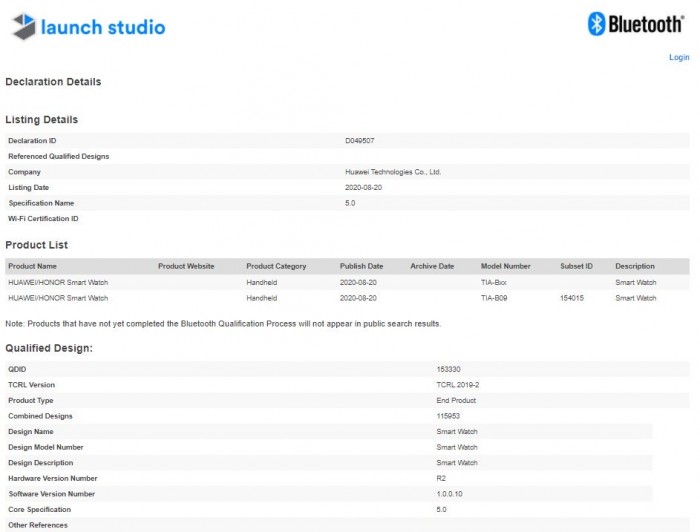The height and width of the screenshot is (532, 700).
Task: Click the Bluetooth logo icon
Action: (597, 24)
